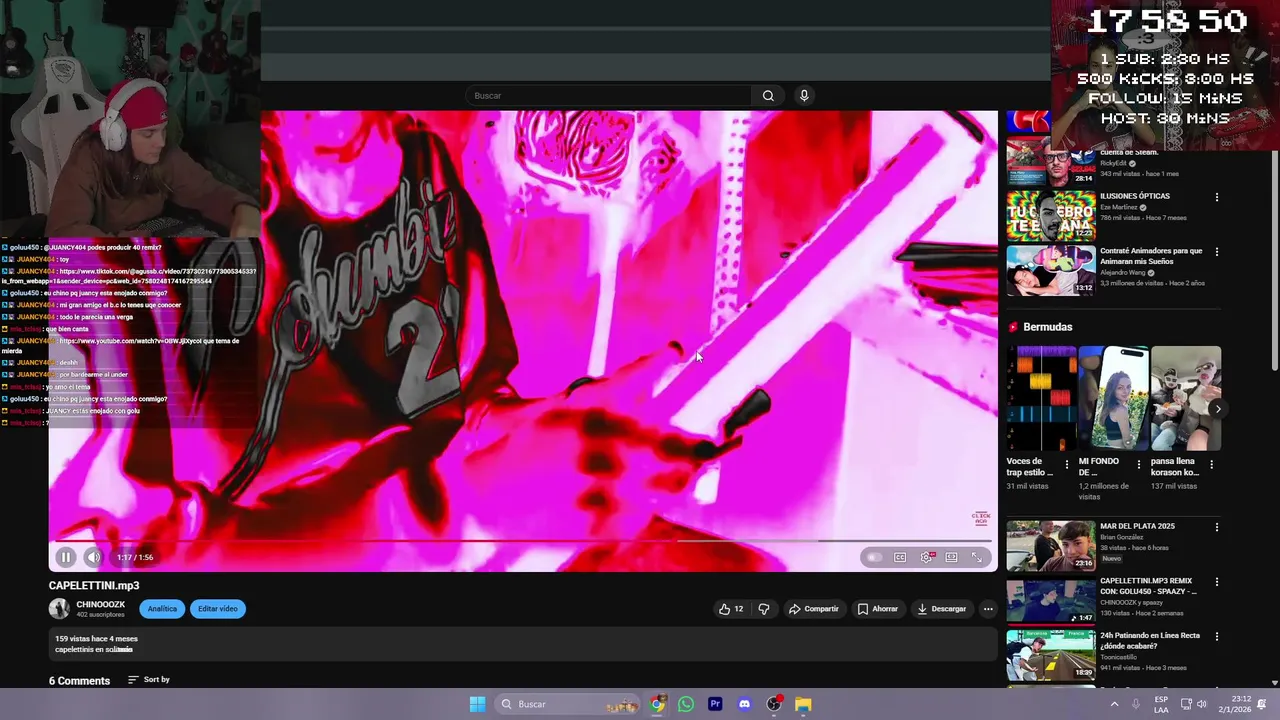Open options for MAR DEL PLATA 2025
This screenshot has height=720, width=1280.
[1217, 527]
